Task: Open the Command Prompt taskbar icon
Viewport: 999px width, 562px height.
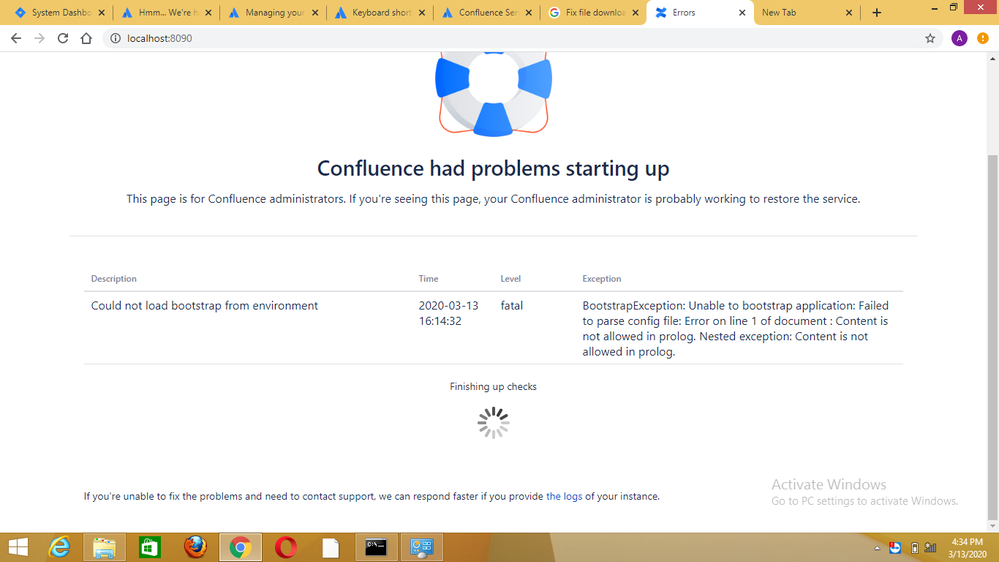Action: point(376,547)
